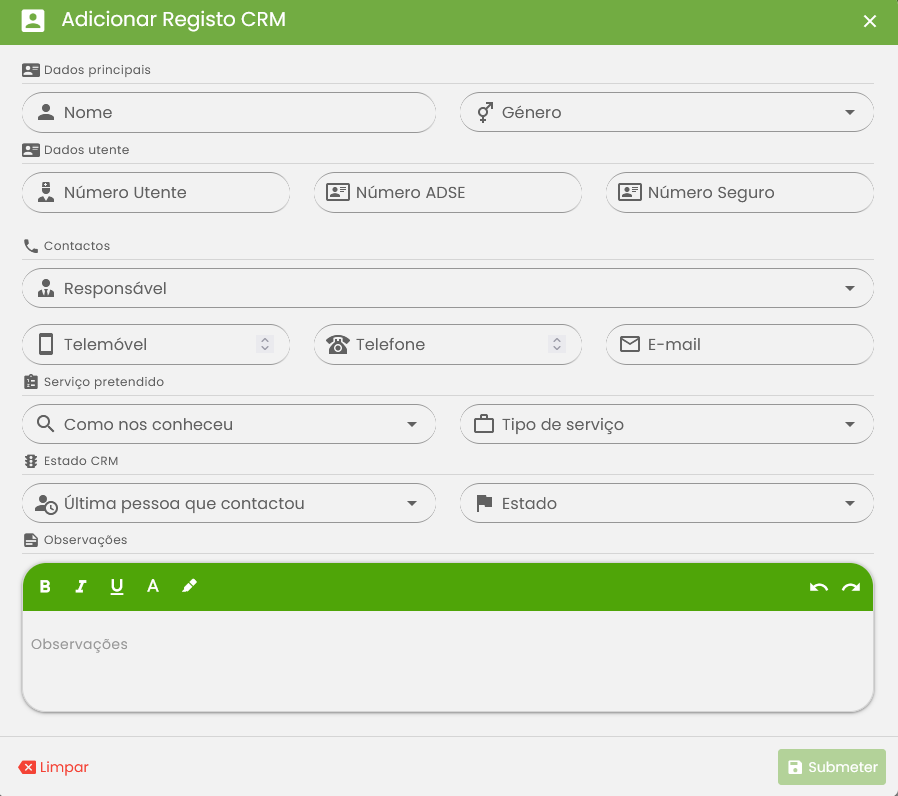Toggle italic in the Observações editor

coord(81,586)
